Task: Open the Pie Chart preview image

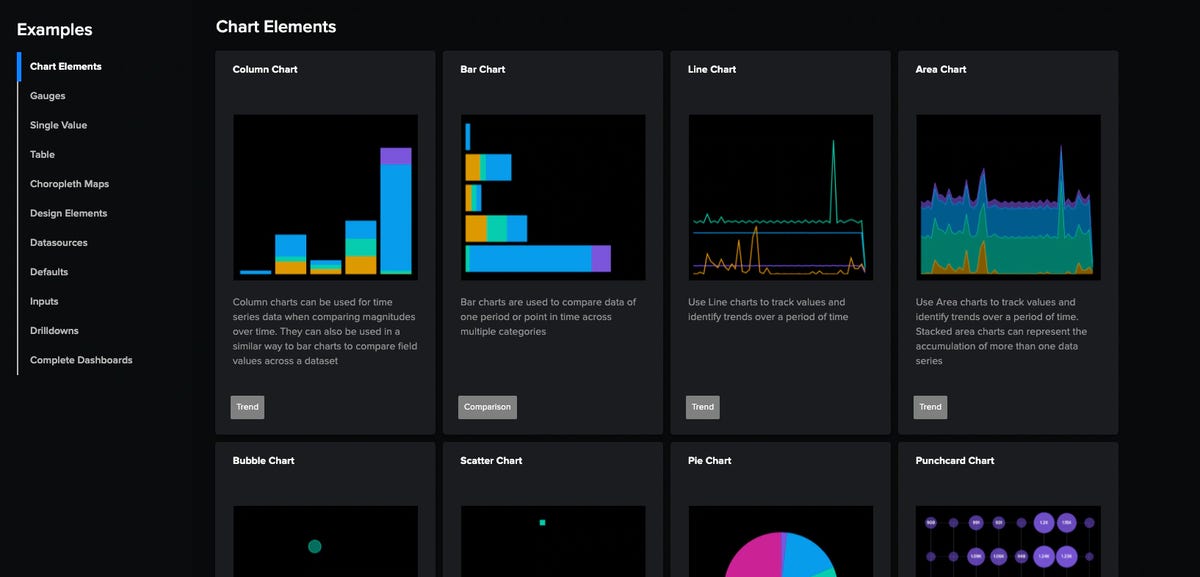Action: coord(780,541)
